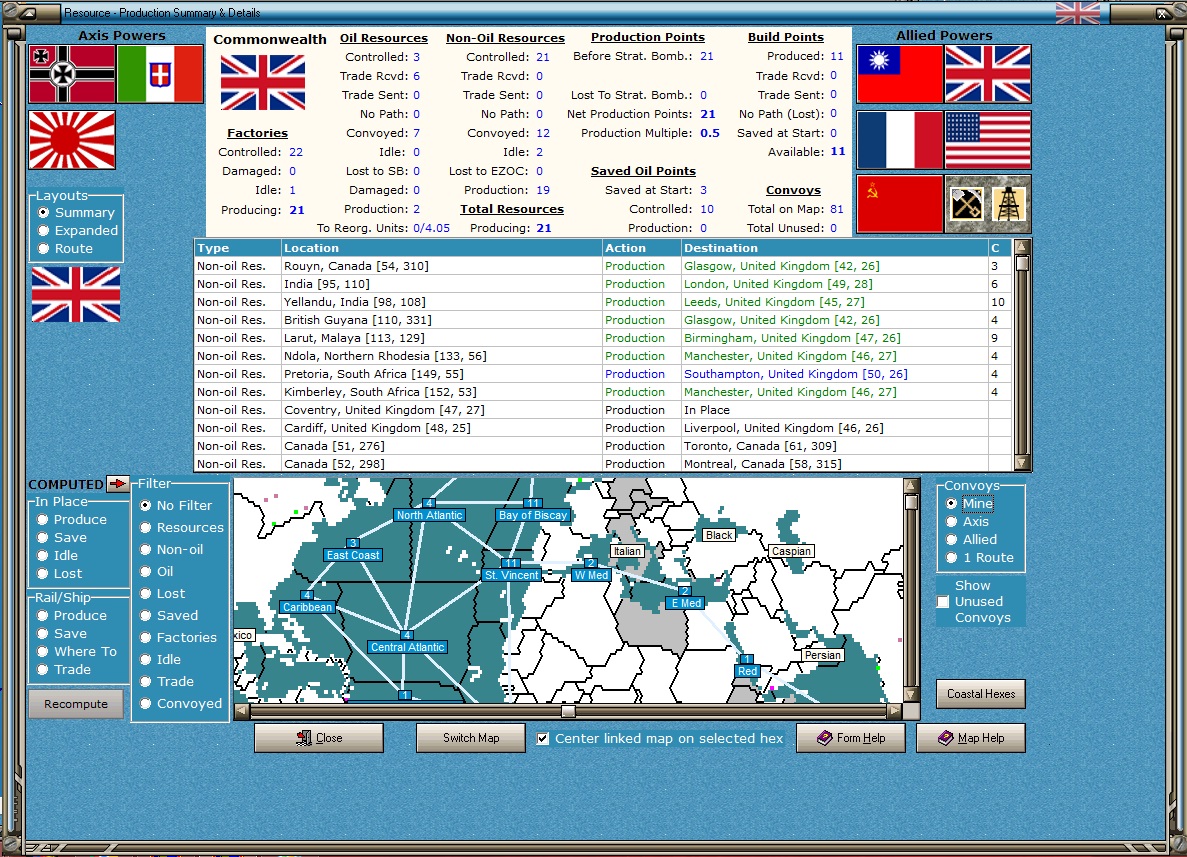This screenshot has width=1187, height=857.
Task: Click map vertical scrollbar thumb
Action: (911, 502)
